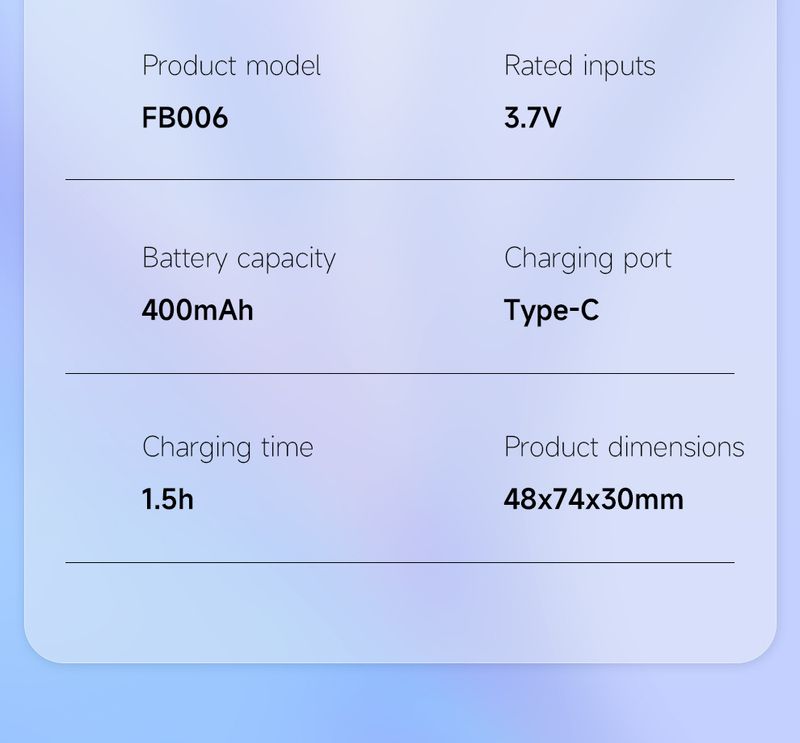The width and height of the screenshot is (800, 743).
Task: Click the word "inputs" in the rated label
Action: 621,66
